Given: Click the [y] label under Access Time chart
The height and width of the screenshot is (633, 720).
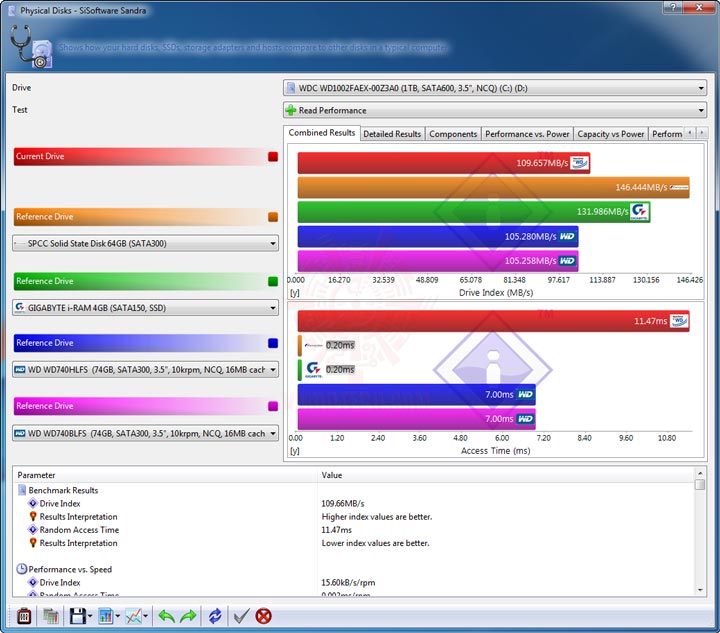Looking at the screenshot, I should point(295,451).
